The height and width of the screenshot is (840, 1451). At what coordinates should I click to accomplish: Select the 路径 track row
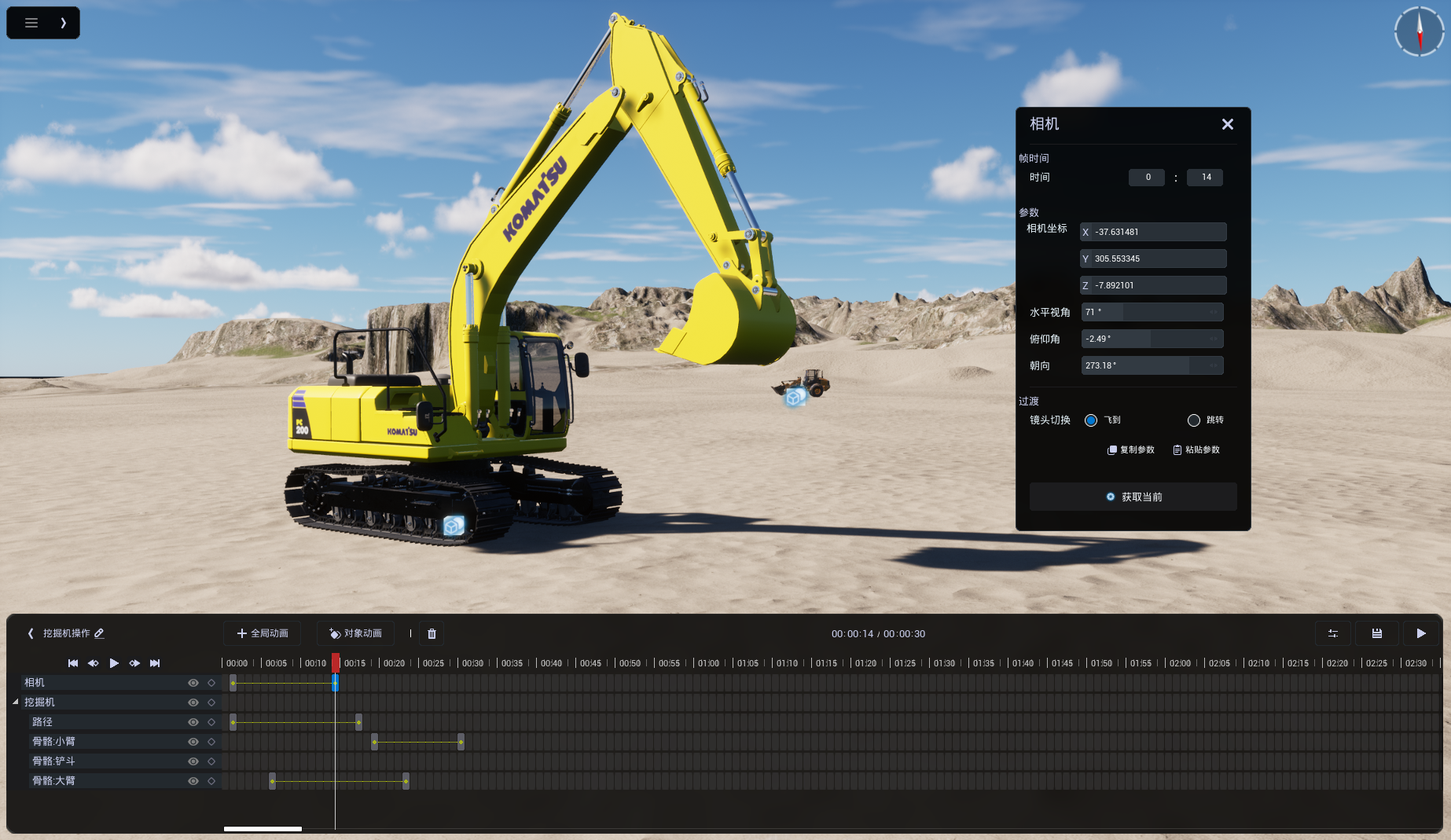(124, 722)
